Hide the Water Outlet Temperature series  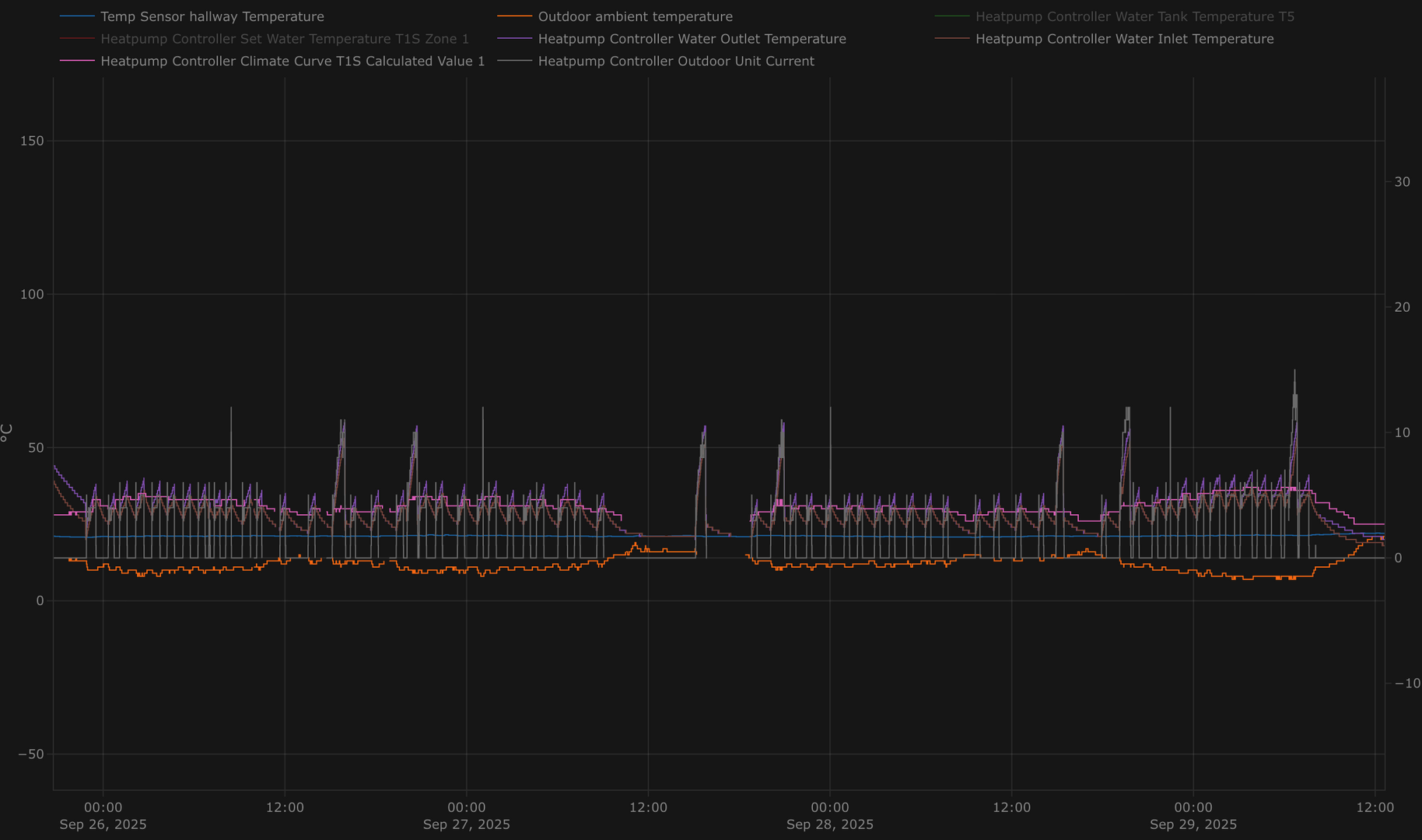[x=692, y=39]
